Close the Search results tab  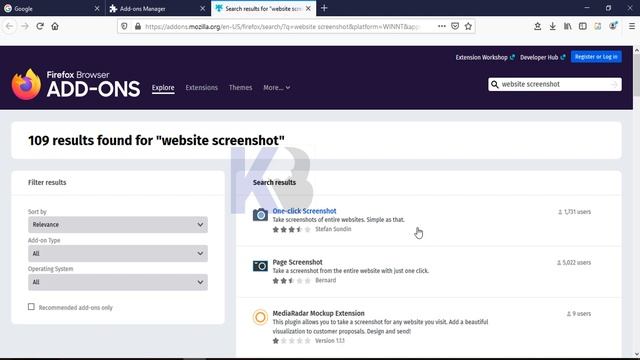tap(308, 8)
